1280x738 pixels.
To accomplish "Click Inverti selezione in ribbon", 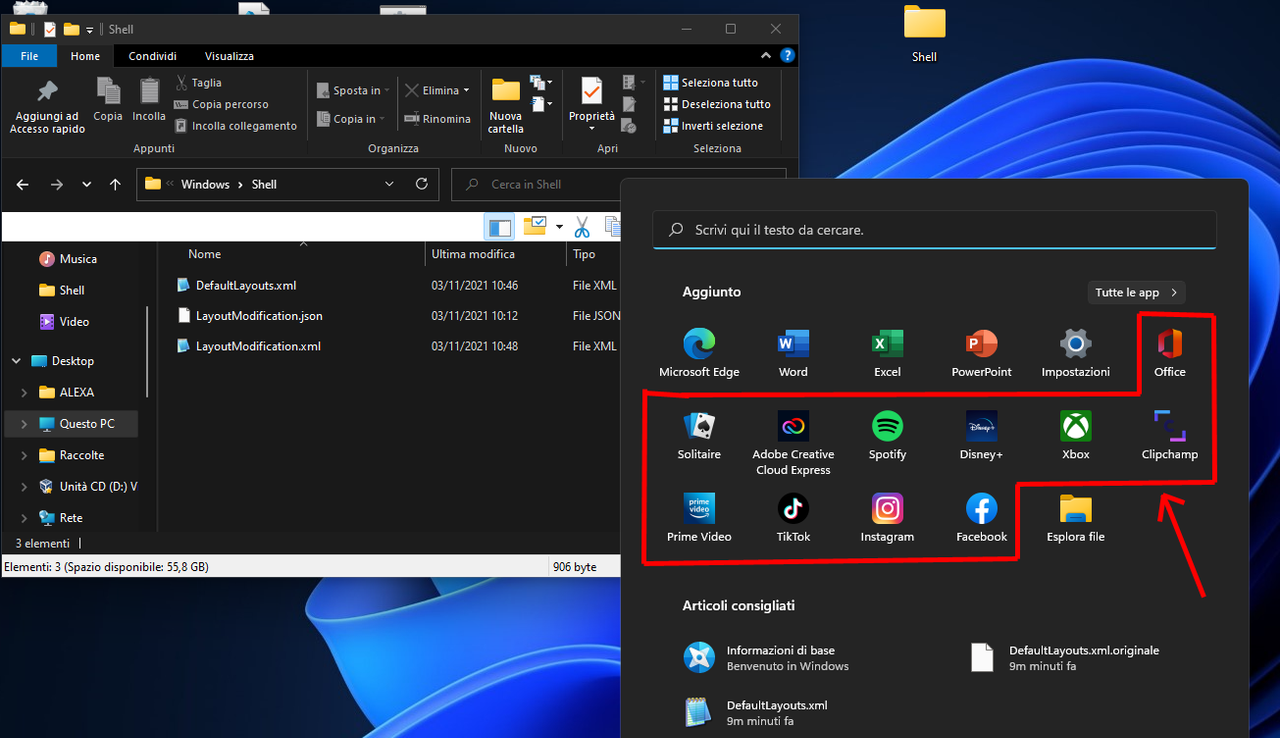I will (713, 126).
